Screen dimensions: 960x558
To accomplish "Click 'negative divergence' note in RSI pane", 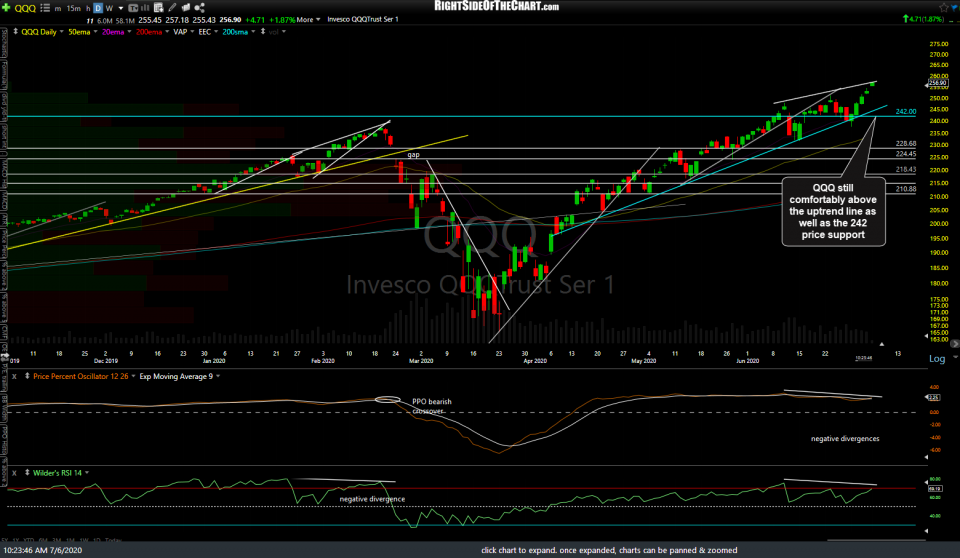I will pos(372,499).
